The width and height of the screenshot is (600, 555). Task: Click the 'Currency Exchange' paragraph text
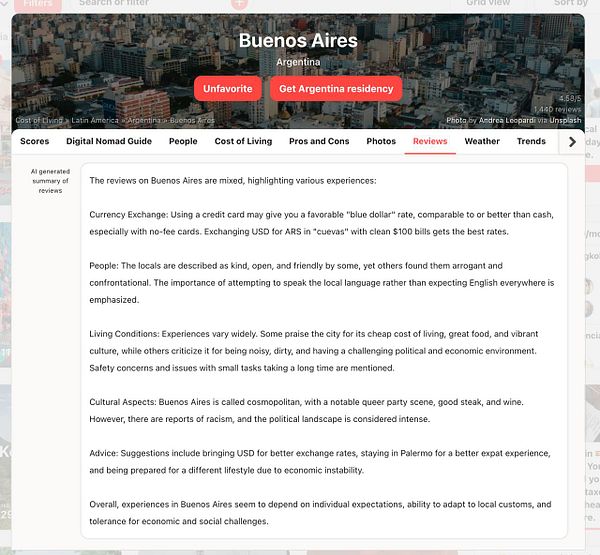click(321, 223)
